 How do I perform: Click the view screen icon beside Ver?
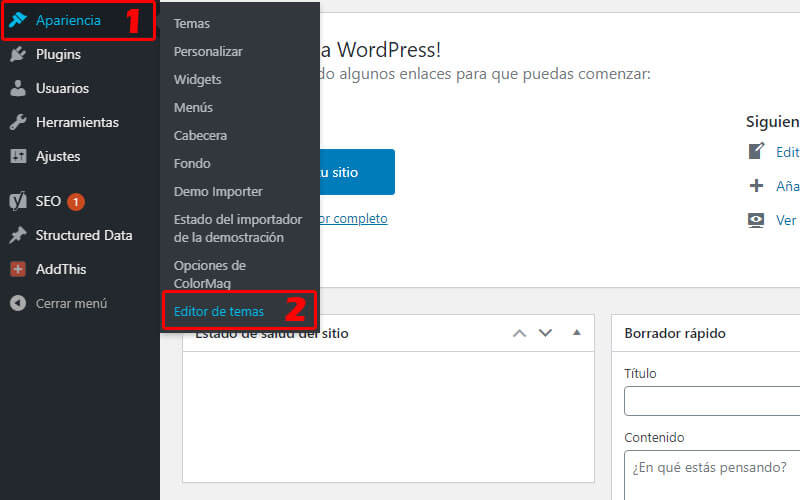tap(756, 220)
